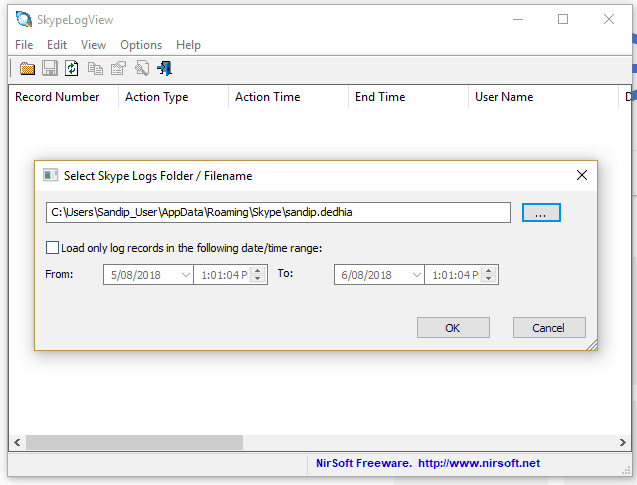Viewport: 637px width, 485px height.
Task: Click the Find toolbar icon
Action: (x=142, y=68)
